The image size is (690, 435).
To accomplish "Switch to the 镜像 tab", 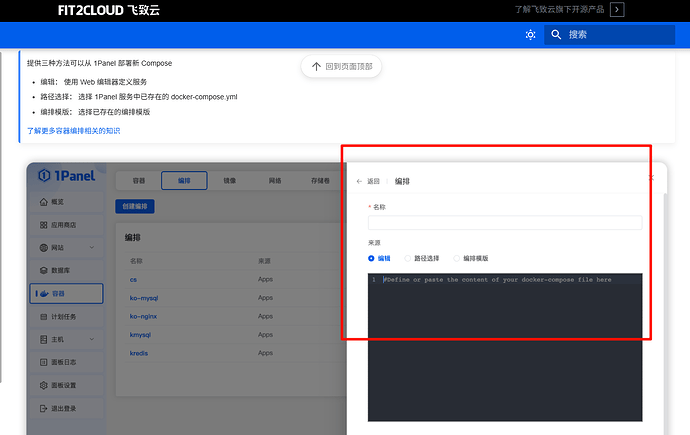I will [230, 181].
